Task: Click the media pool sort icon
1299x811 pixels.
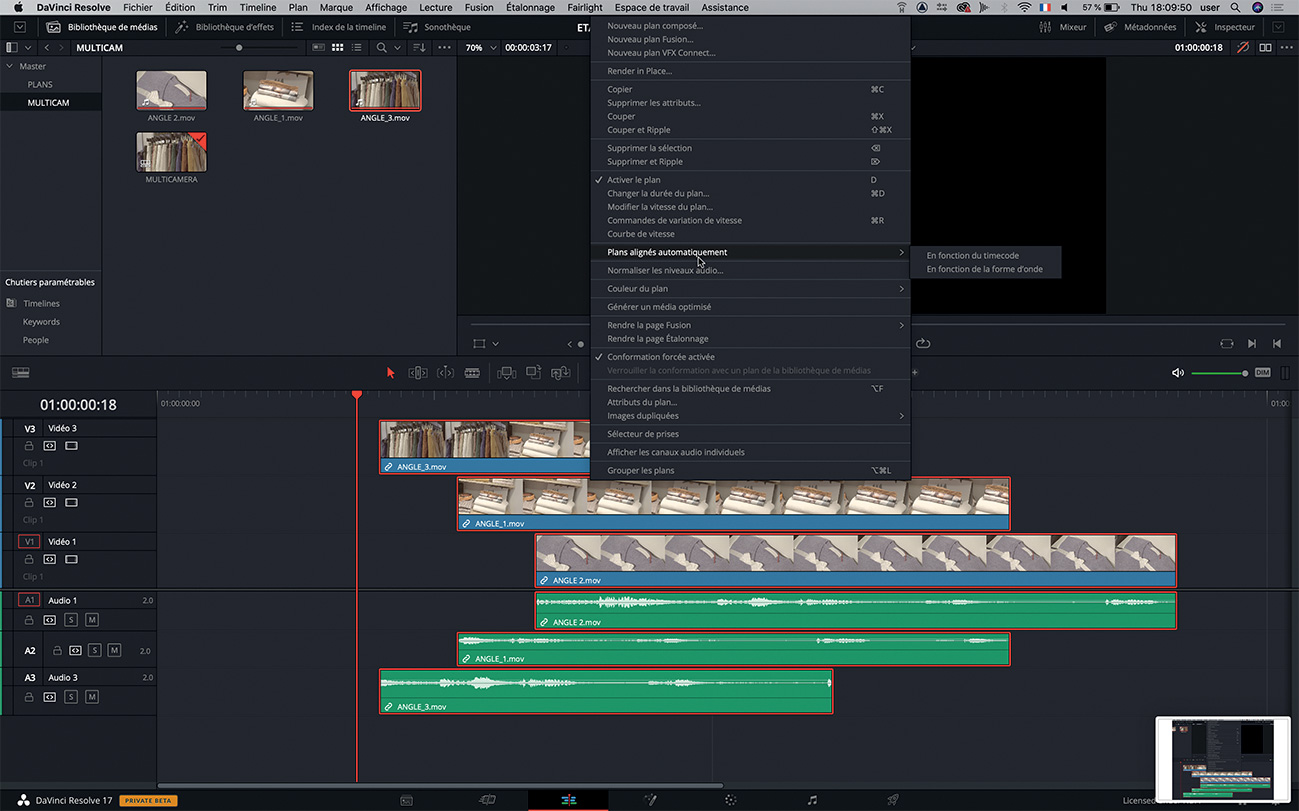Action: click(x=419, y=48)
